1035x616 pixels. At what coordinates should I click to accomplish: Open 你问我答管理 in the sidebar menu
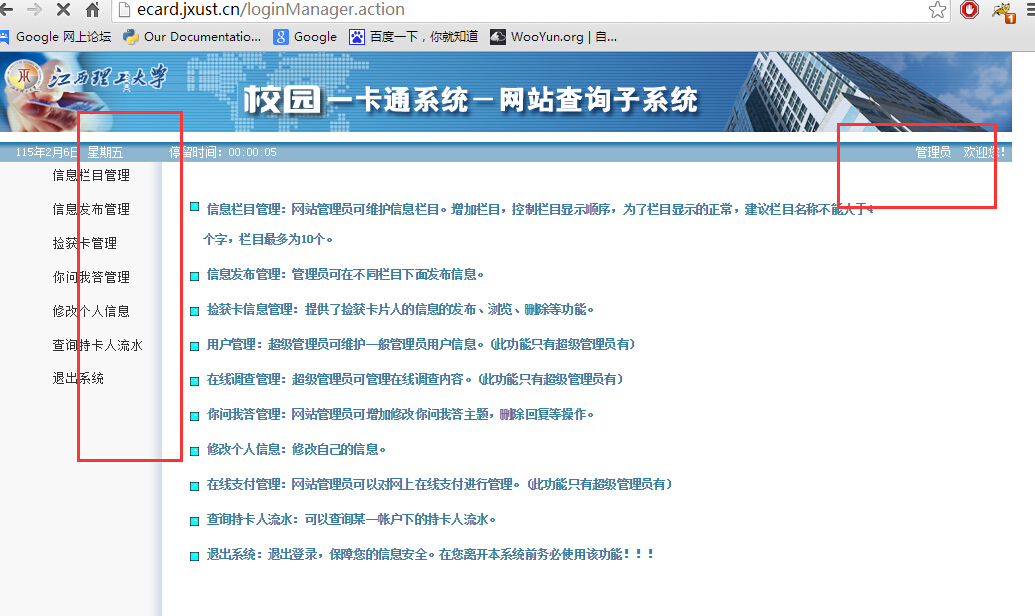click(91, 277)
